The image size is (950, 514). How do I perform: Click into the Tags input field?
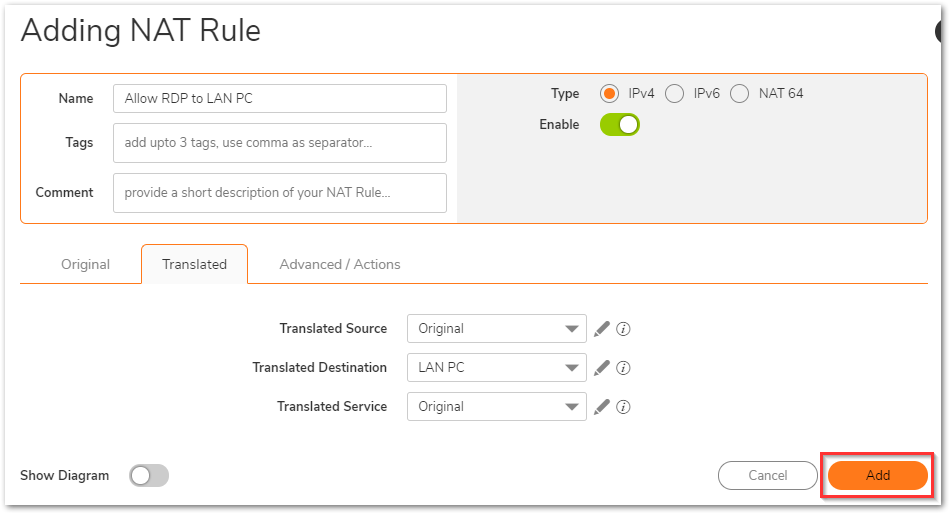tap(280, 143)
